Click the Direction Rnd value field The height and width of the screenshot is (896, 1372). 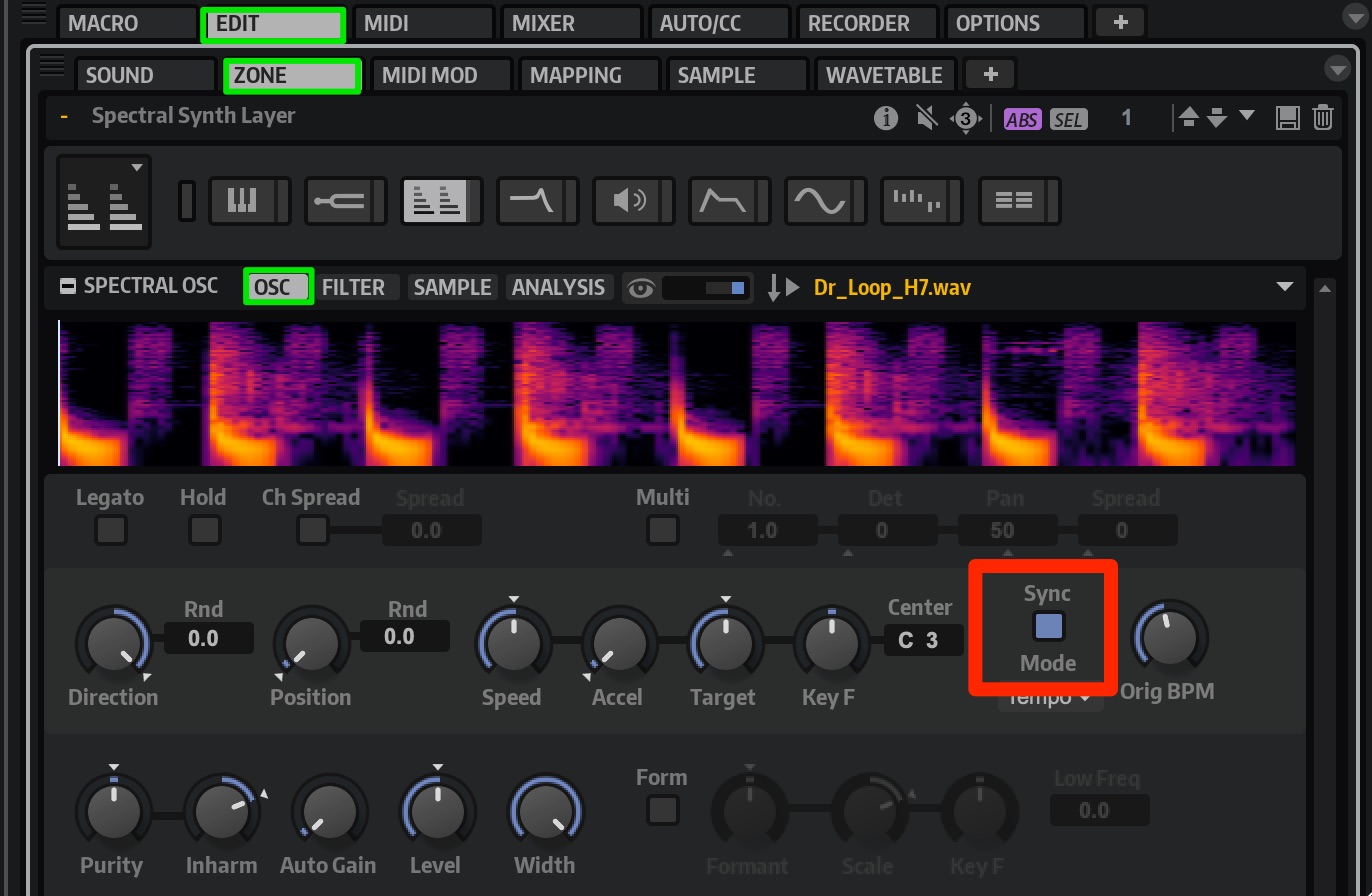(x=207, y=638)
